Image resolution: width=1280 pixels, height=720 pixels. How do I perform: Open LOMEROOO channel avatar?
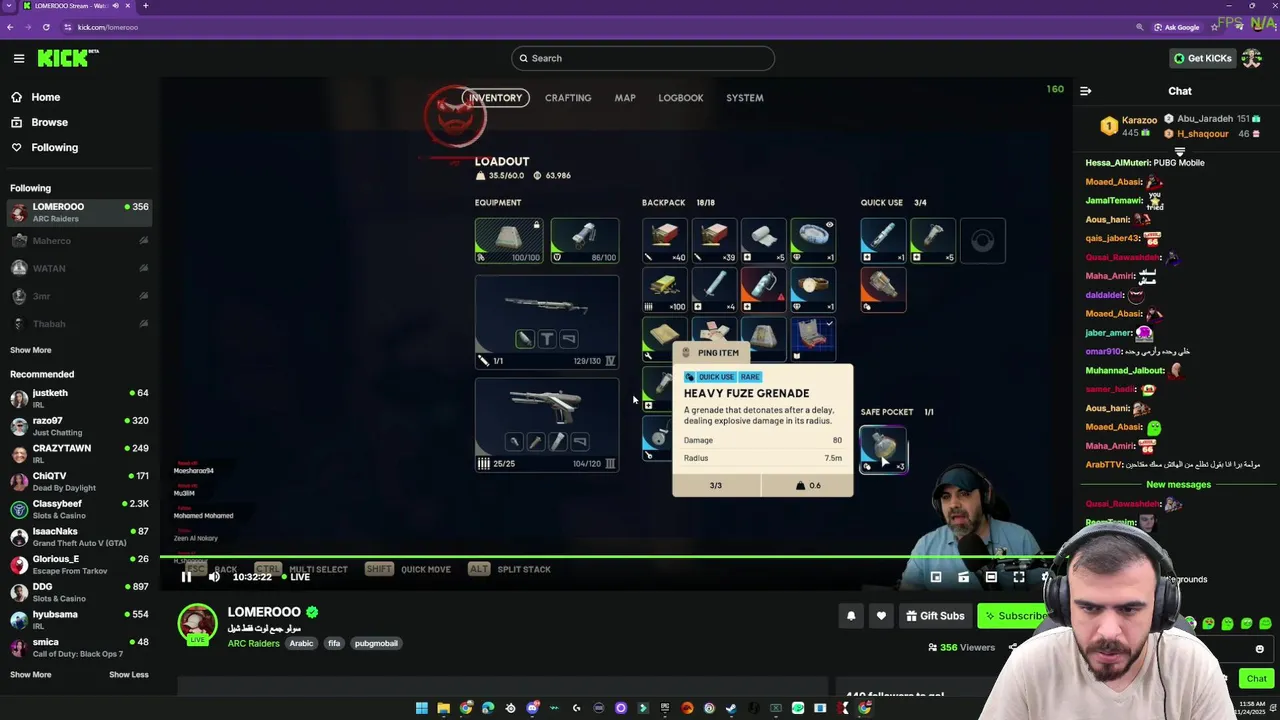pyautogui.click(x=197, y=624)
